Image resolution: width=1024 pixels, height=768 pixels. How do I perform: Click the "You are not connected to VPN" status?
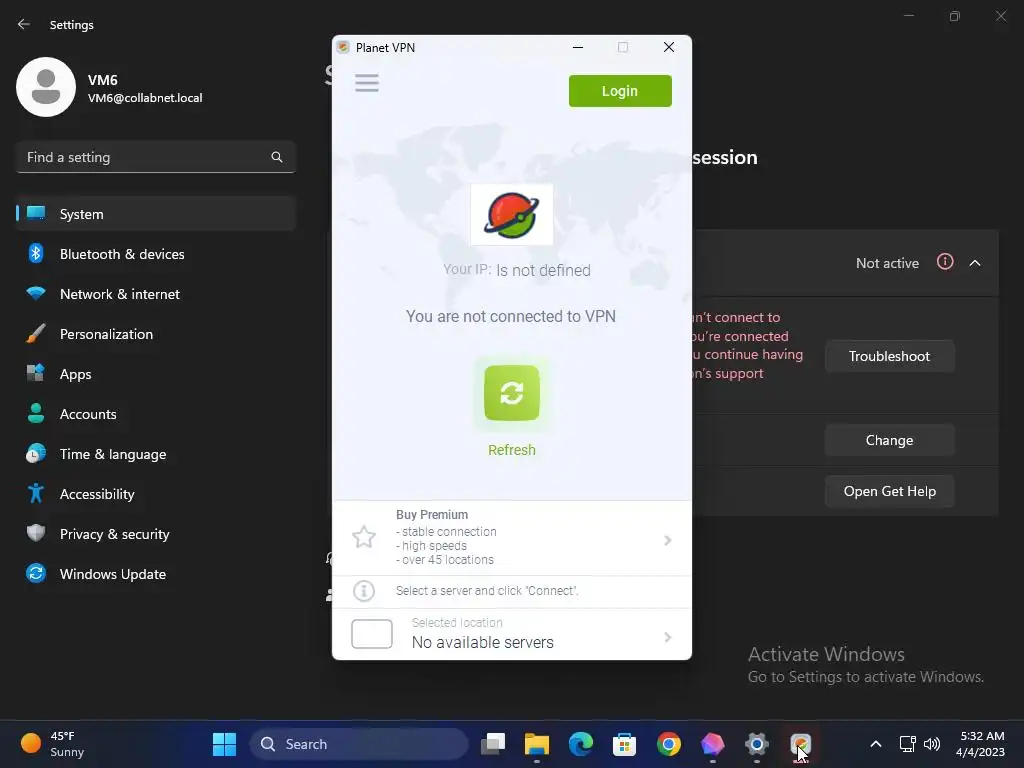pyautogui.click(x=511, y=316)
